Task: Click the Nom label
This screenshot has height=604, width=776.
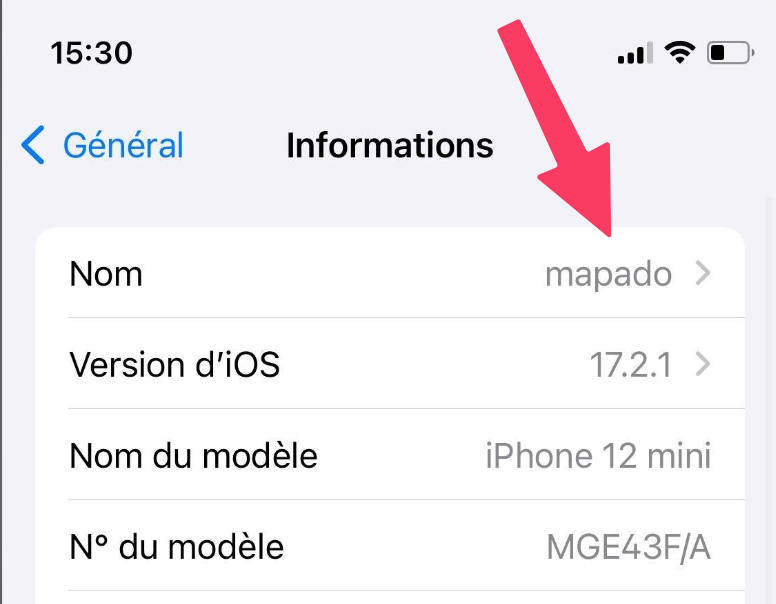Action: (106, 274)
